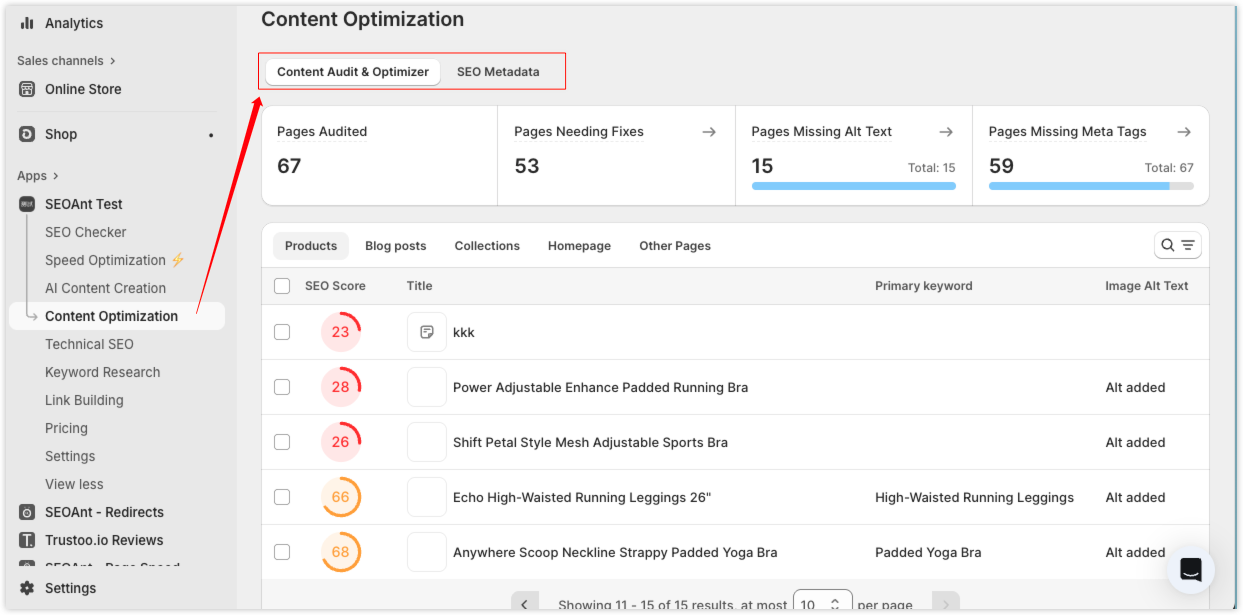Open the Shop channel icon
The height and width of the screenshot is (615, 1243).
(x=27, y=134)
